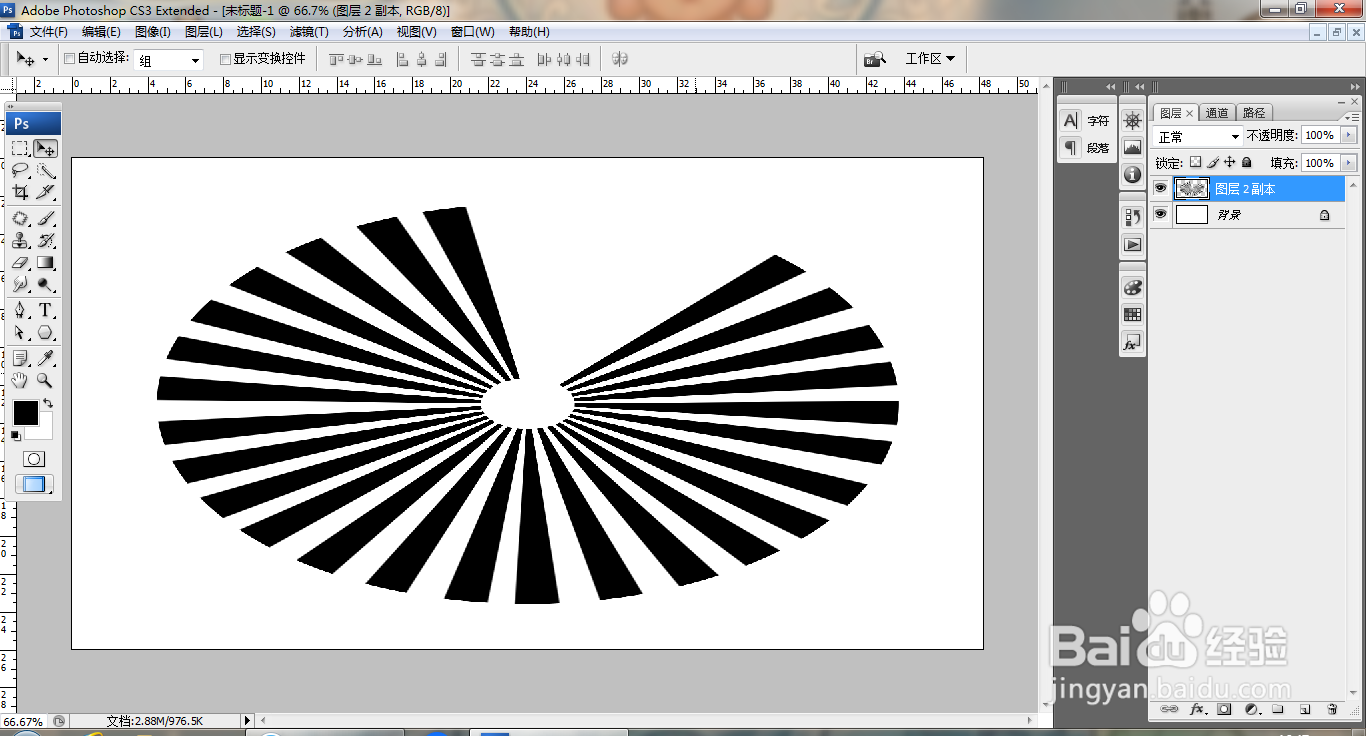
Task: Open the 图像(I) menu
Action: [153, 32]
